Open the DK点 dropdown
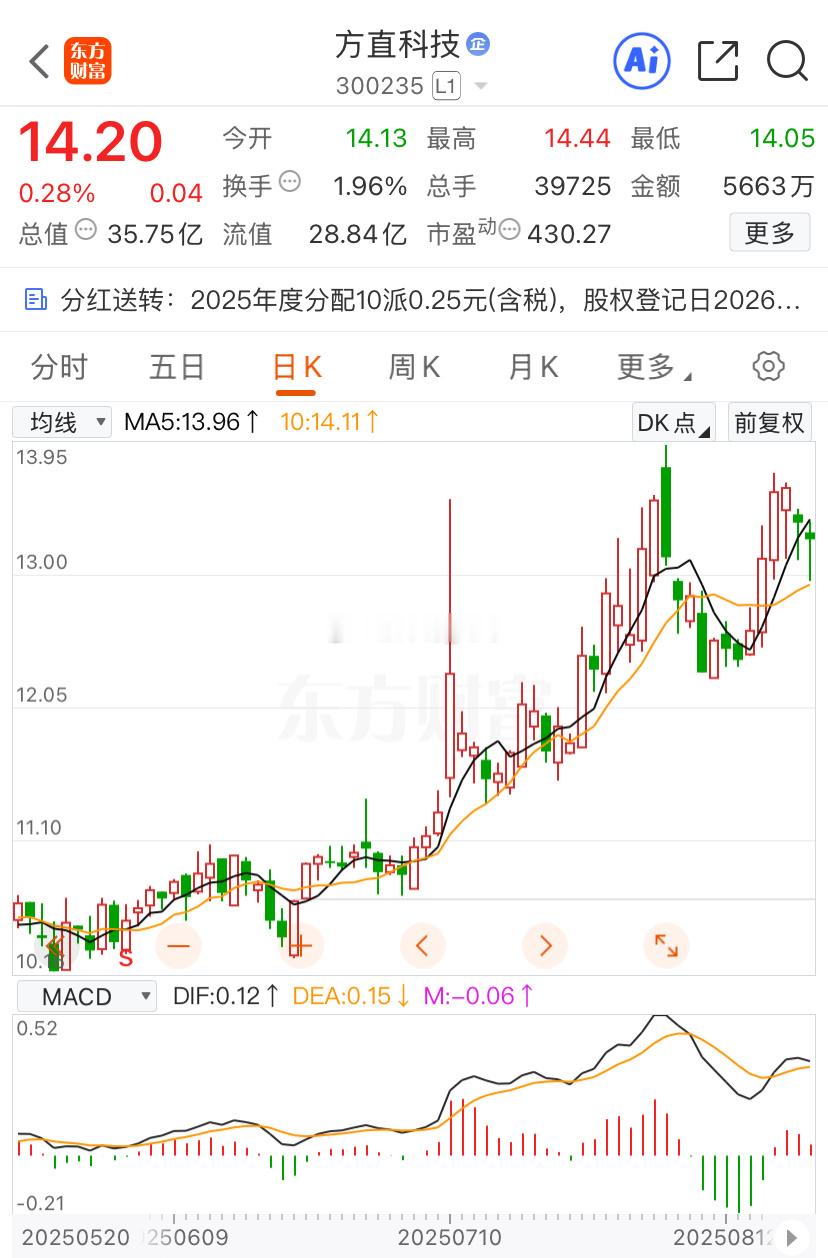 point(674,422)
